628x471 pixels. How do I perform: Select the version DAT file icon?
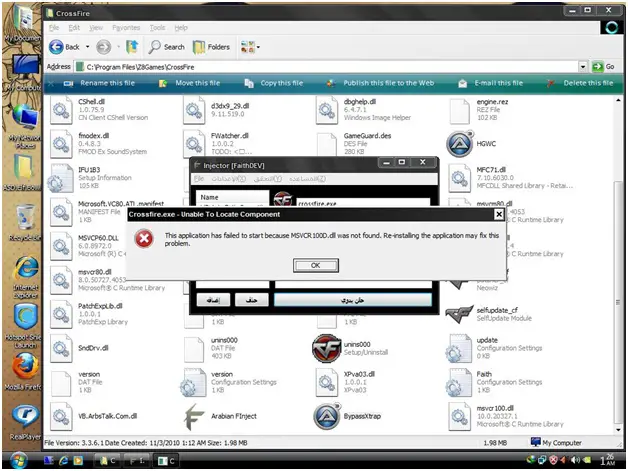coord(61,382)
